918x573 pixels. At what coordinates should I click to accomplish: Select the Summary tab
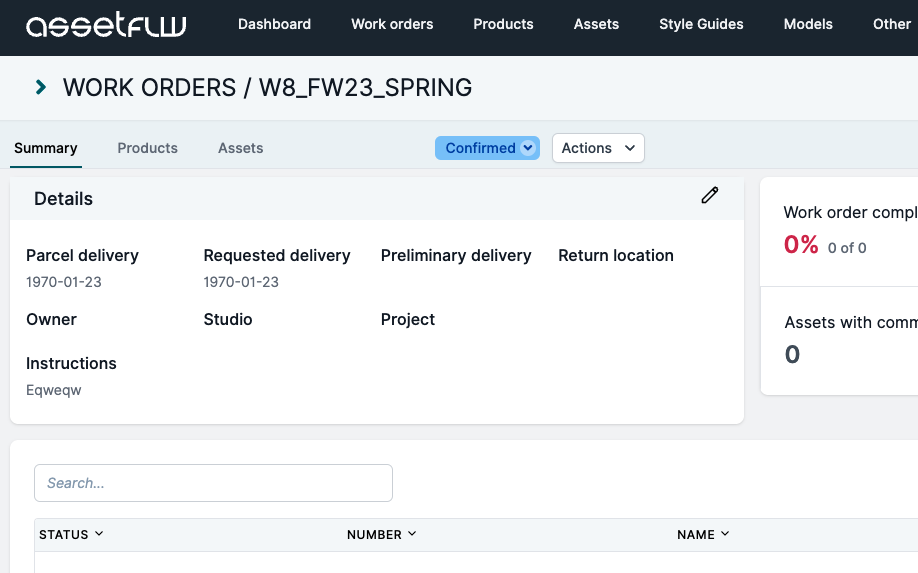point(46,148)
